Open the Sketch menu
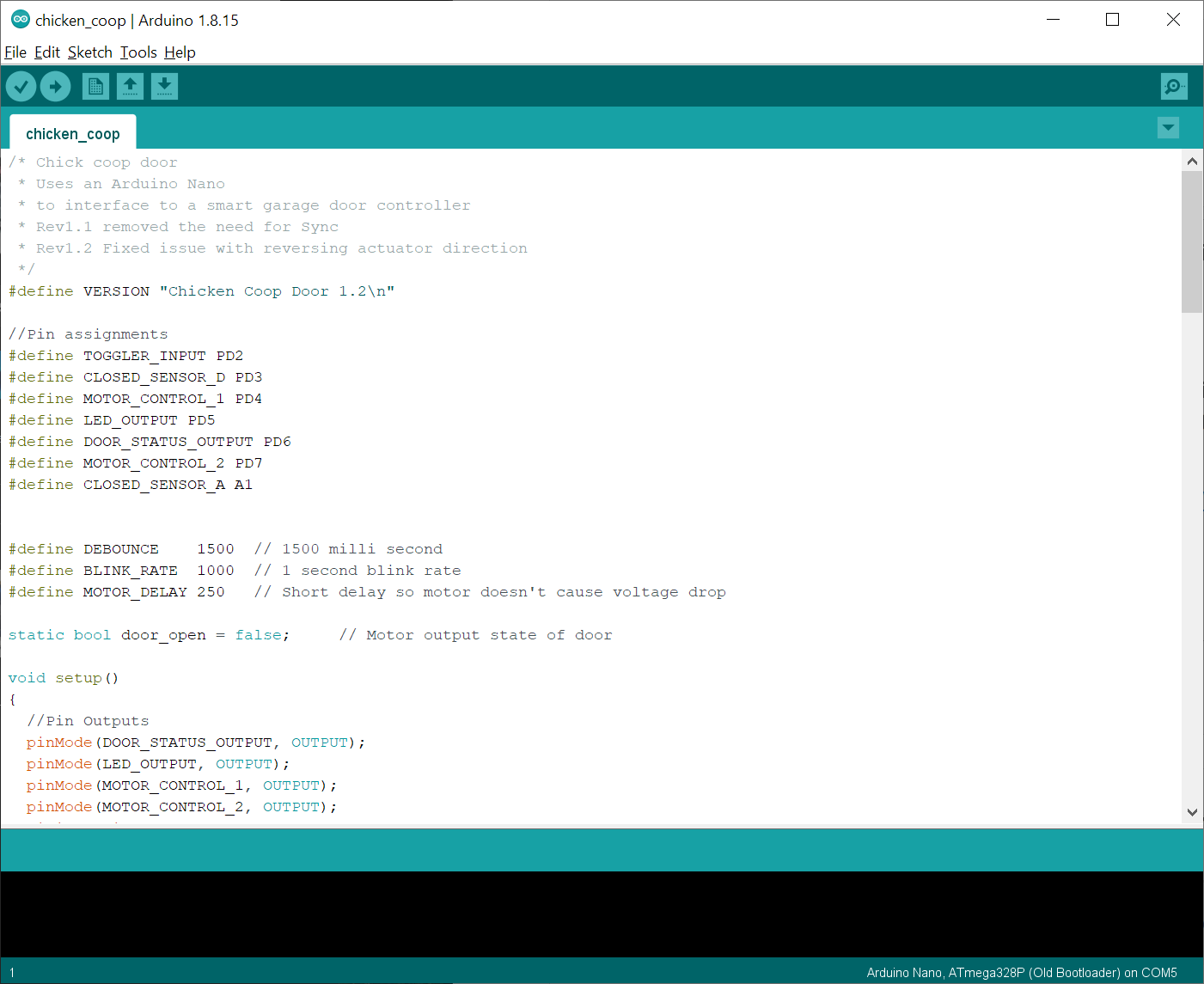 90,52
